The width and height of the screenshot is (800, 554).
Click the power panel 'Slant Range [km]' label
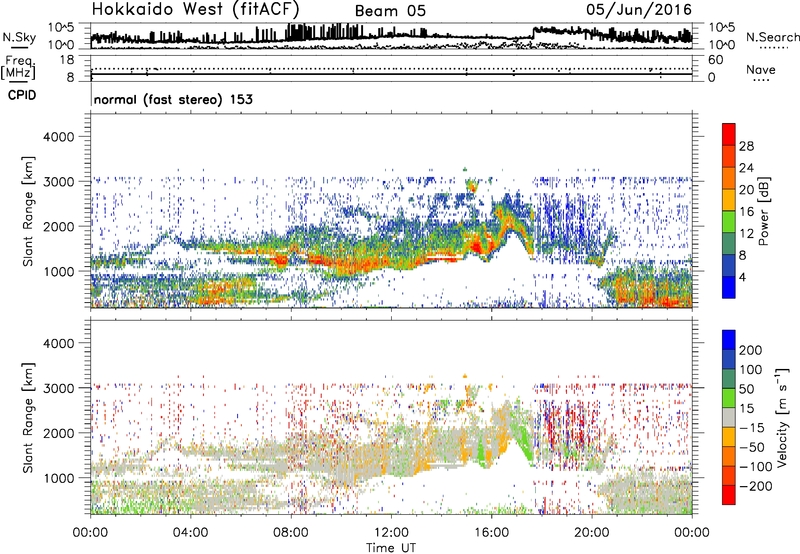[28, 211]
